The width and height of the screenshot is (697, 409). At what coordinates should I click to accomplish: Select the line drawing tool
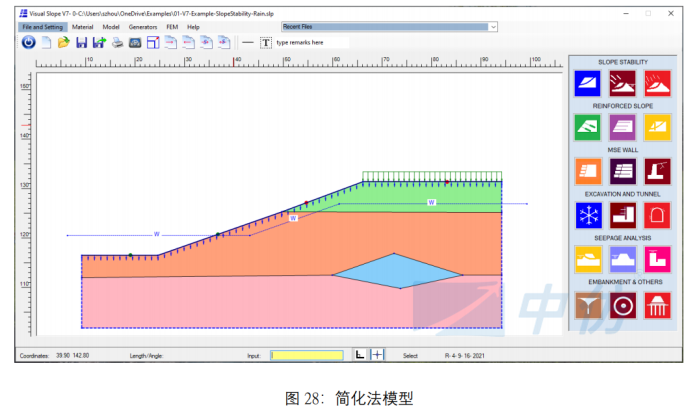(x=247, y=42)
